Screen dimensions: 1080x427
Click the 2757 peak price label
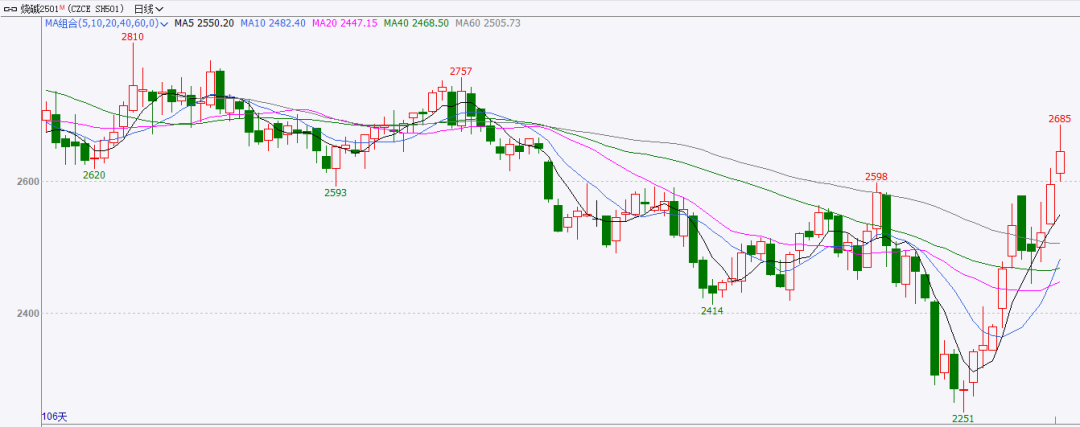point(460,71)
